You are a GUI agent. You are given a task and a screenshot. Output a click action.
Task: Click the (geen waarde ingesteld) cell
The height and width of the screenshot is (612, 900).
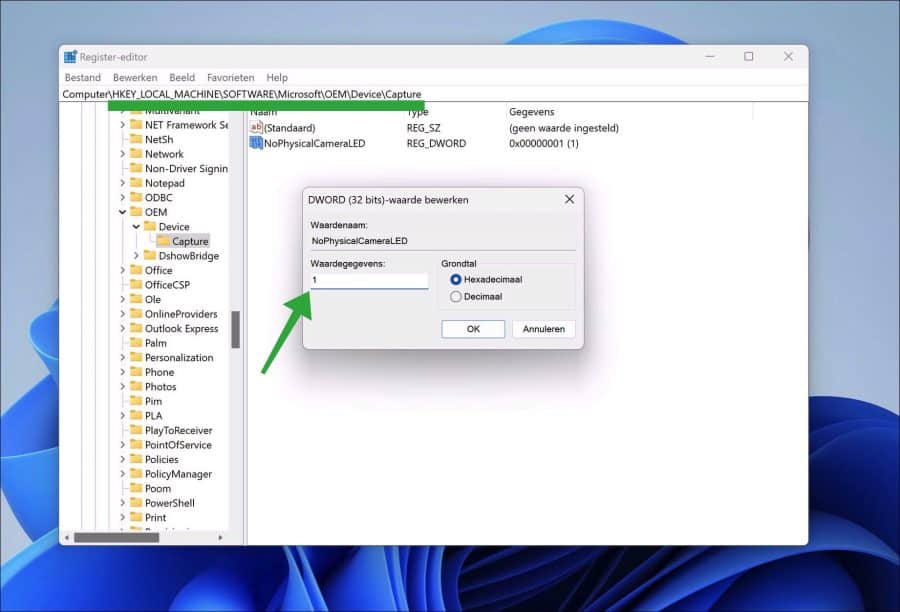(x=564, y=128)
